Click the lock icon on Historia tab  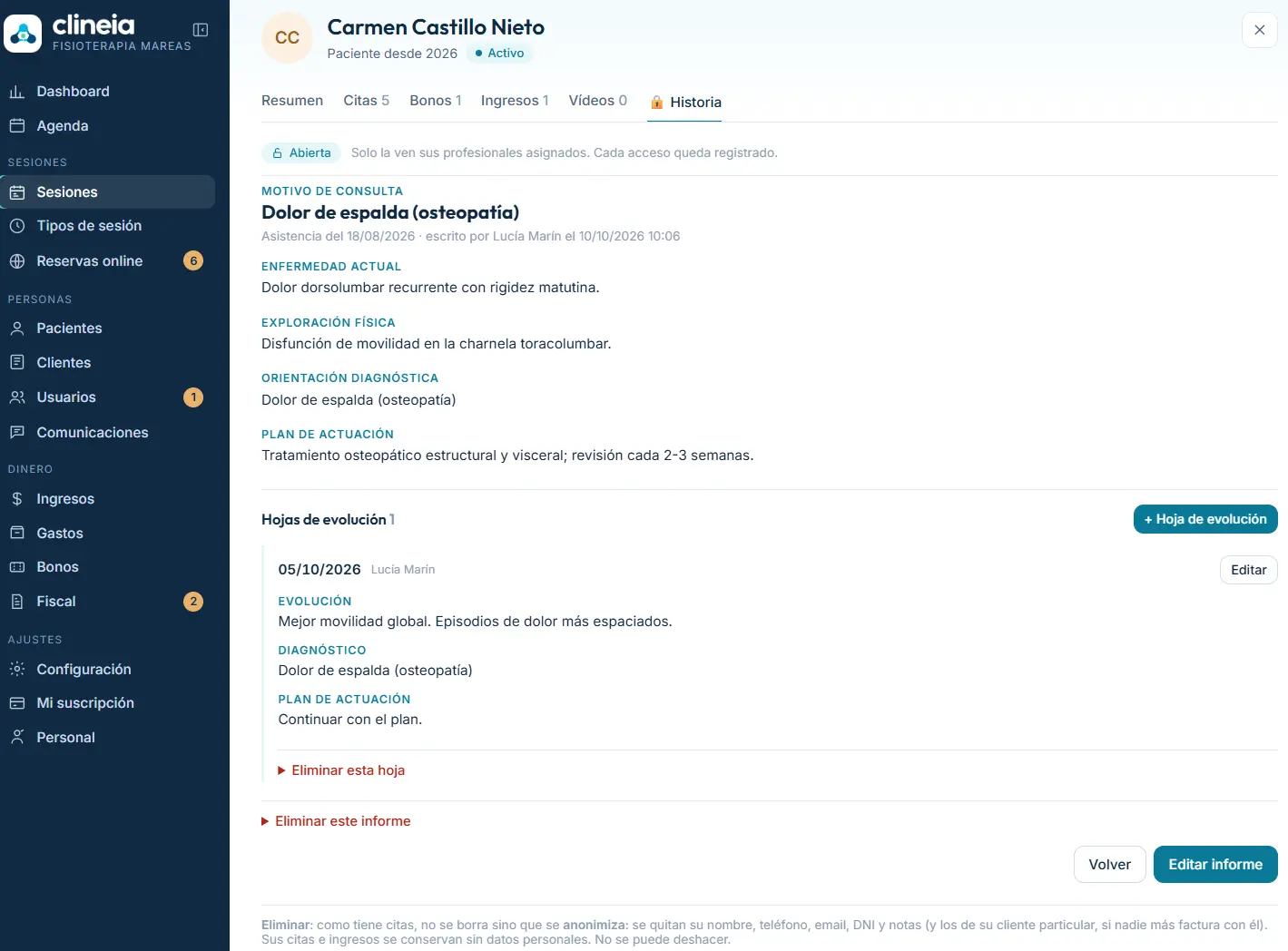(657, 103)
